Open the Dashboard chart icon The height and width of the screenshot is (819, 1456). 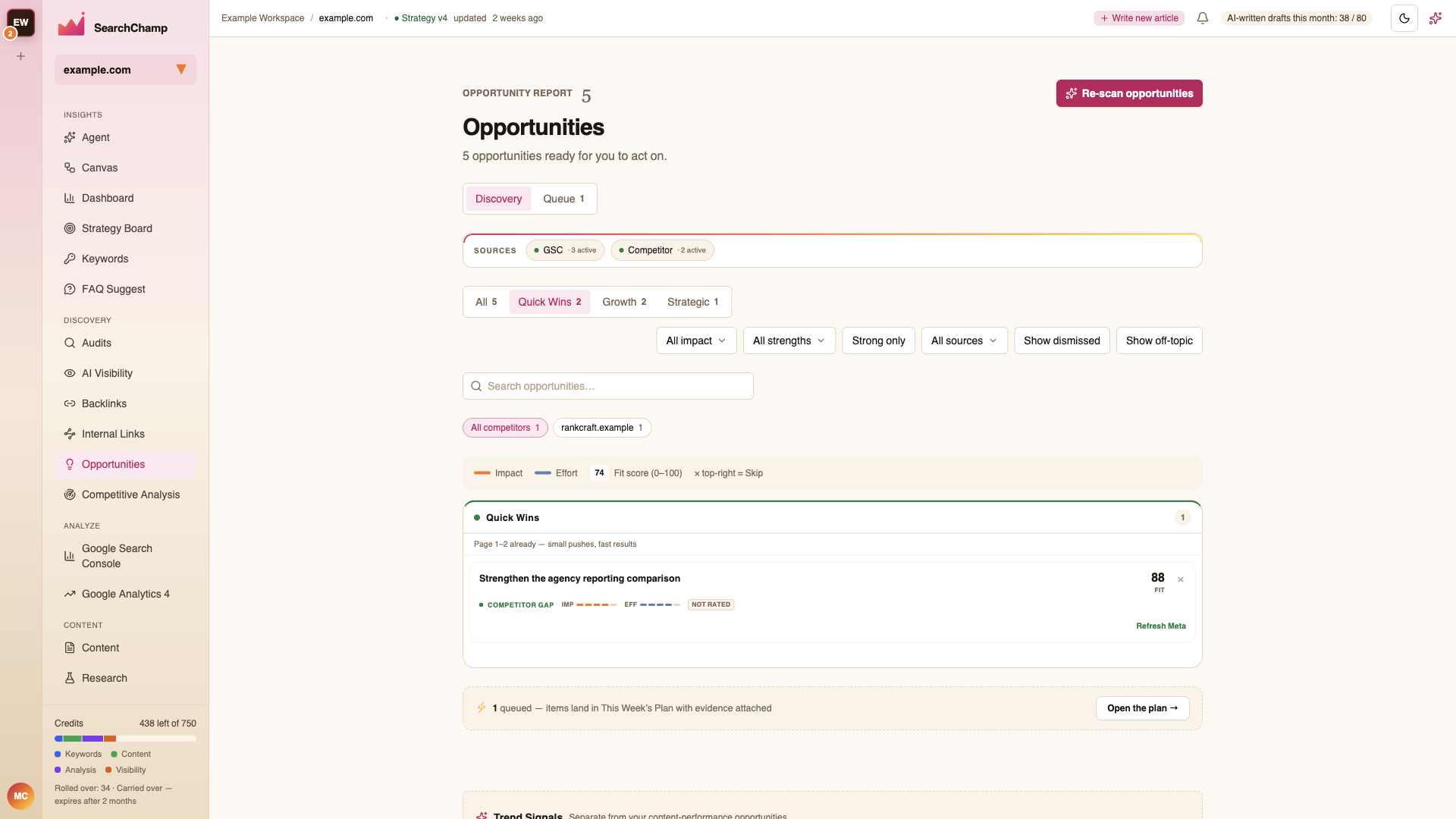(x=70, y=198)
